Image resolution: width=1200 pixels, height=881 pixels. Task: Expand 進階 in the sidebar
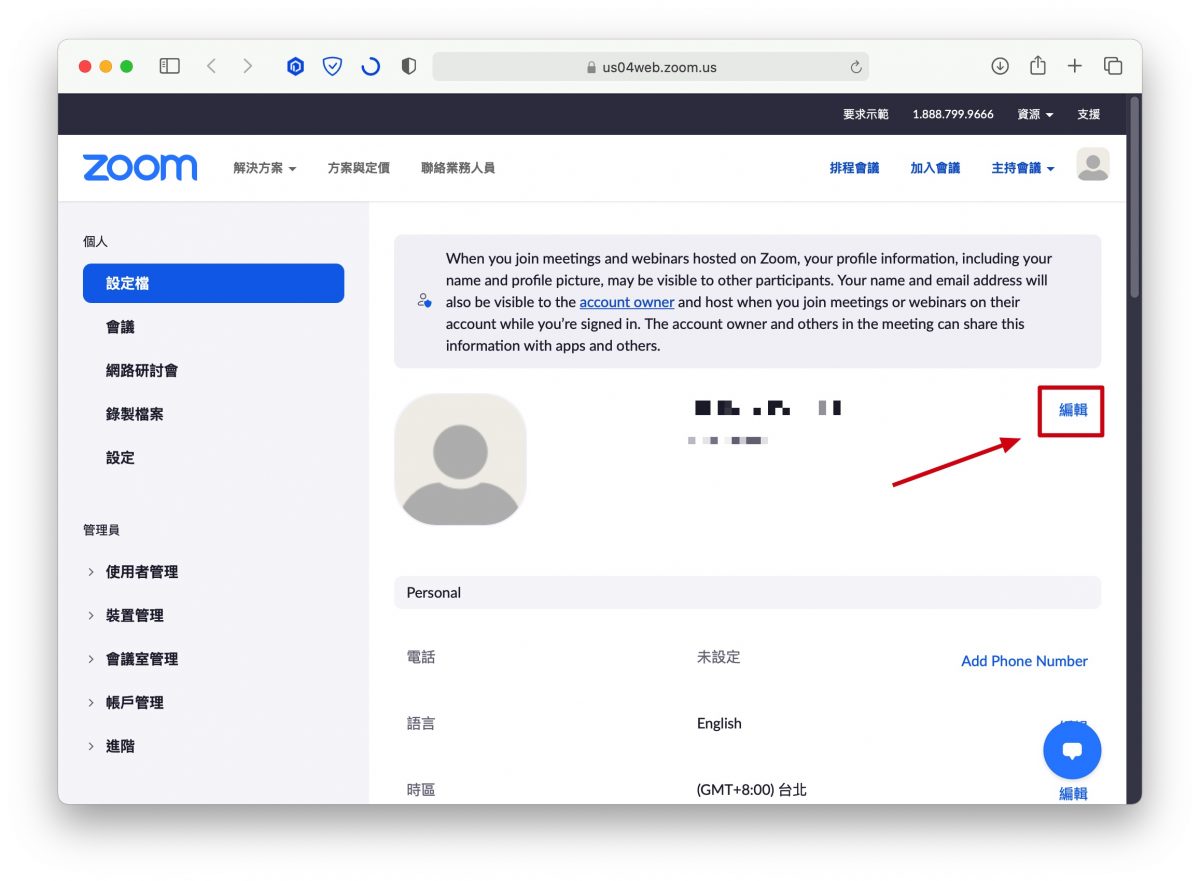pyautogui.click(x=120, y=746)
